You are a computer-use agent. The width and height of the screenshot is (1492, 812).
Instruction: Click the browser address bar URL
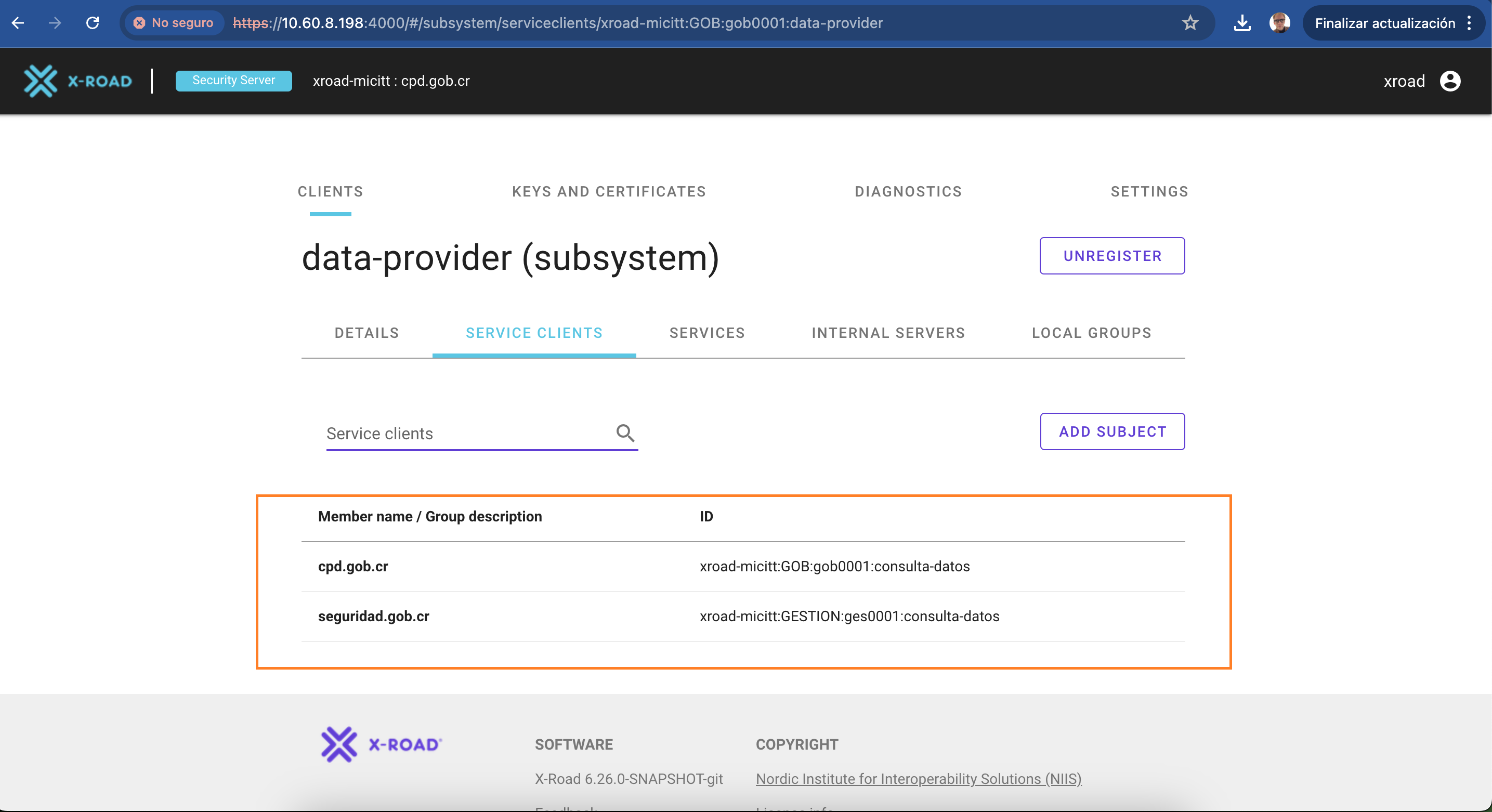558,23
